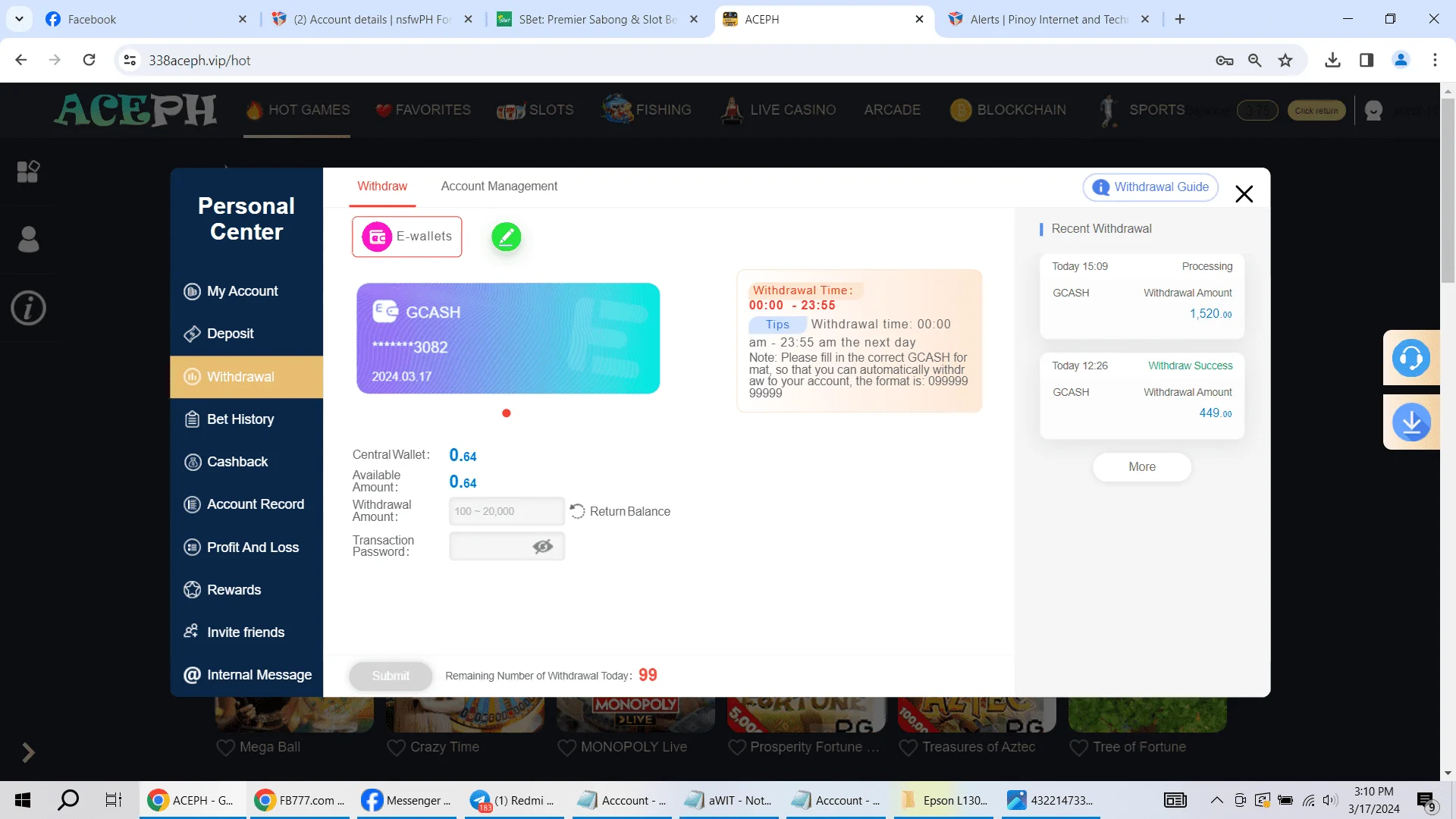Click the left sidebar info icon
This screenshot has width=1456, height=819.
point(28,308)
